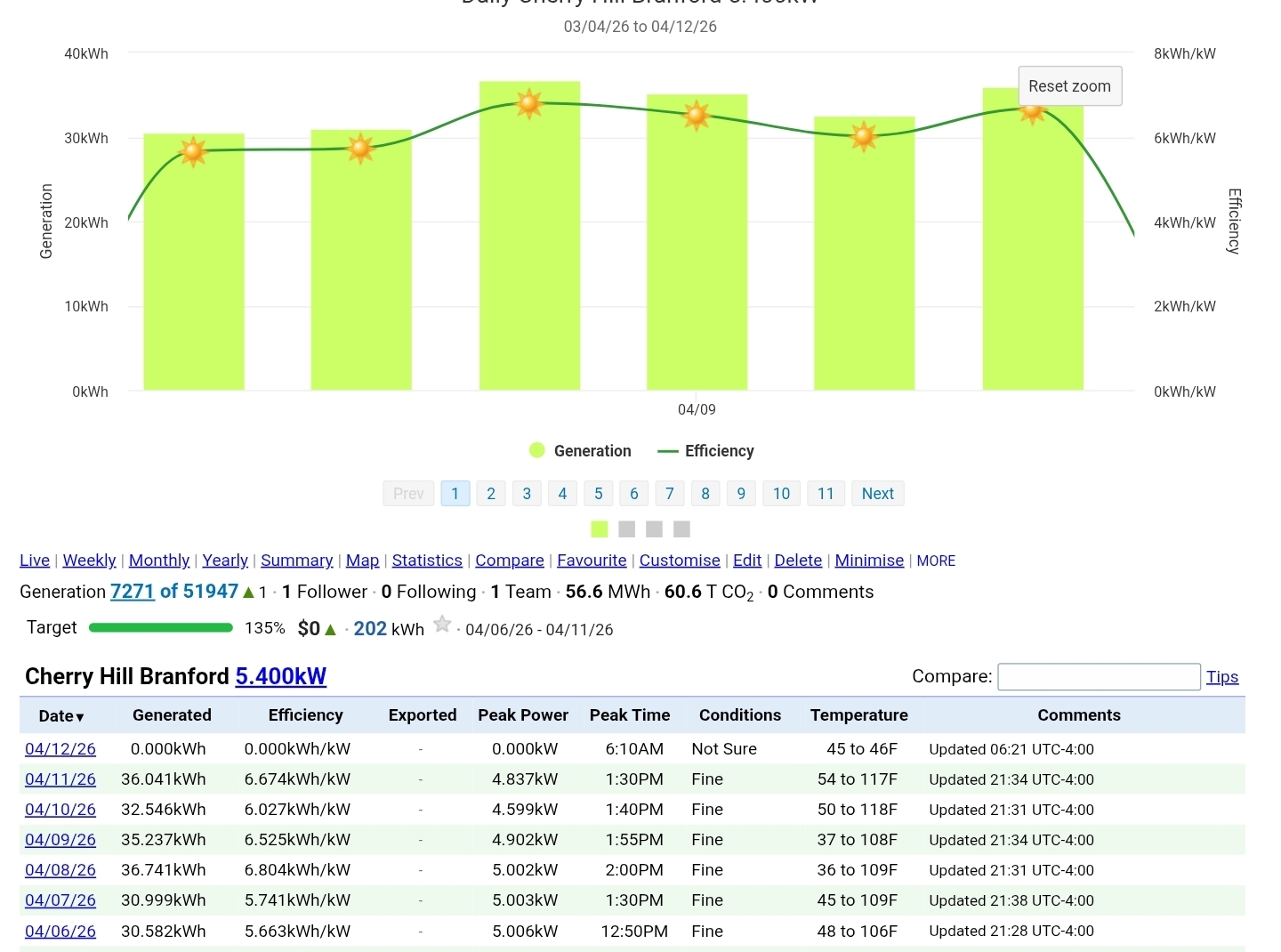This screenshot has height=952, width=1281.
Task: Expand the MORE options link
Action: (x=936, y=561)
